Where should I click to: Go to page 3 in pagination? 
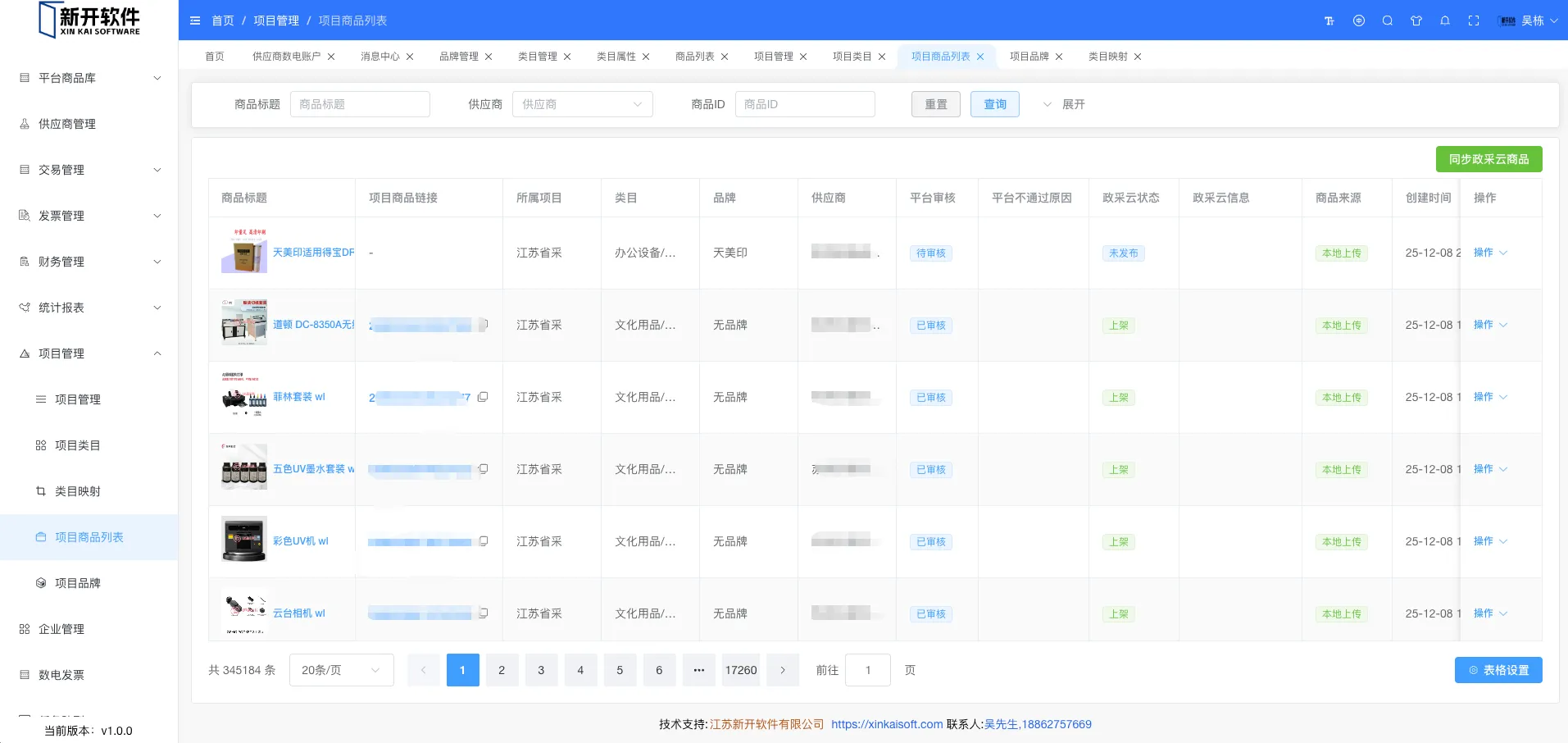tap(541, 670)
